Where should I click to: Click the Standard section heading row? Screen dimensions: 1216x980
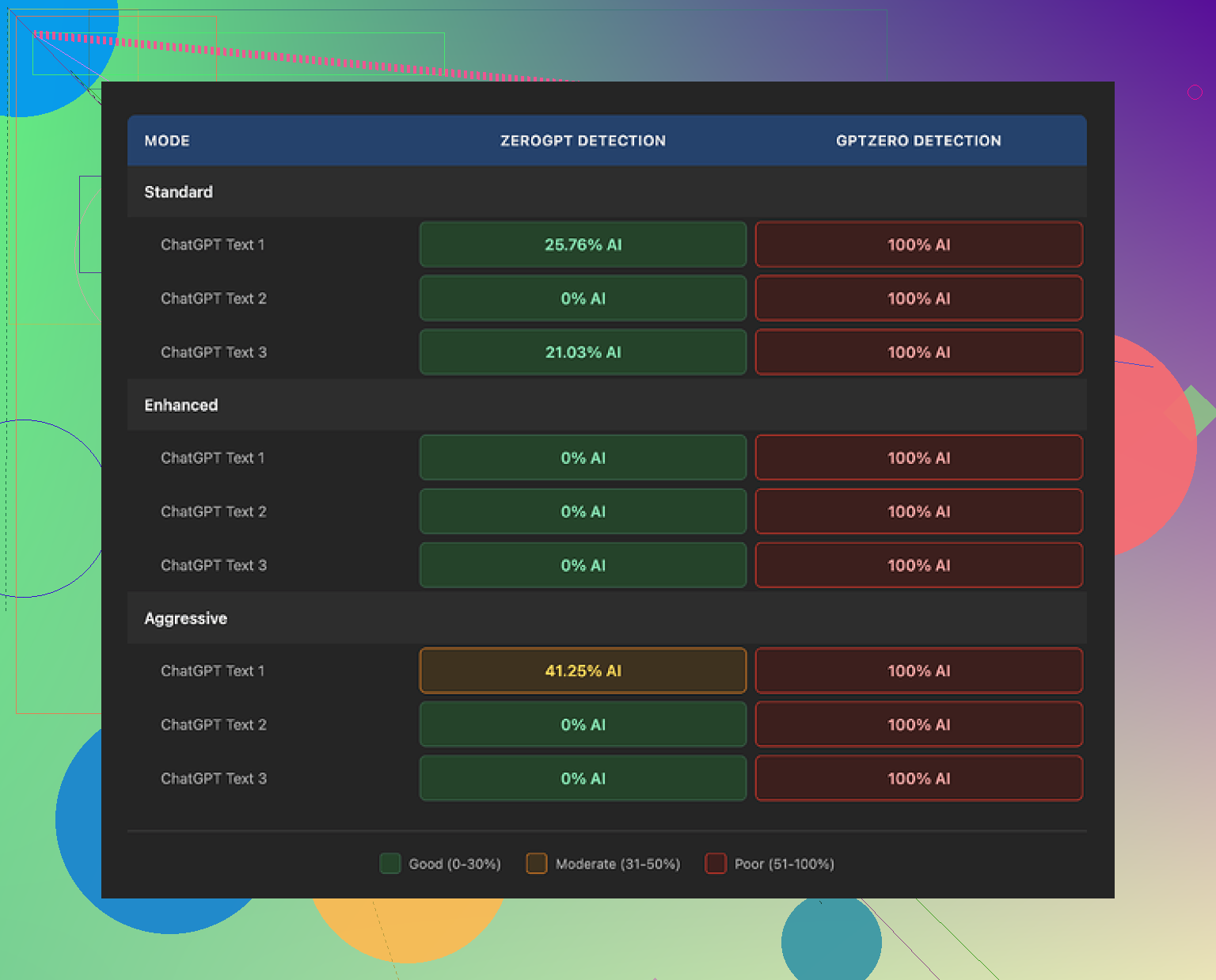pos(179,192)
